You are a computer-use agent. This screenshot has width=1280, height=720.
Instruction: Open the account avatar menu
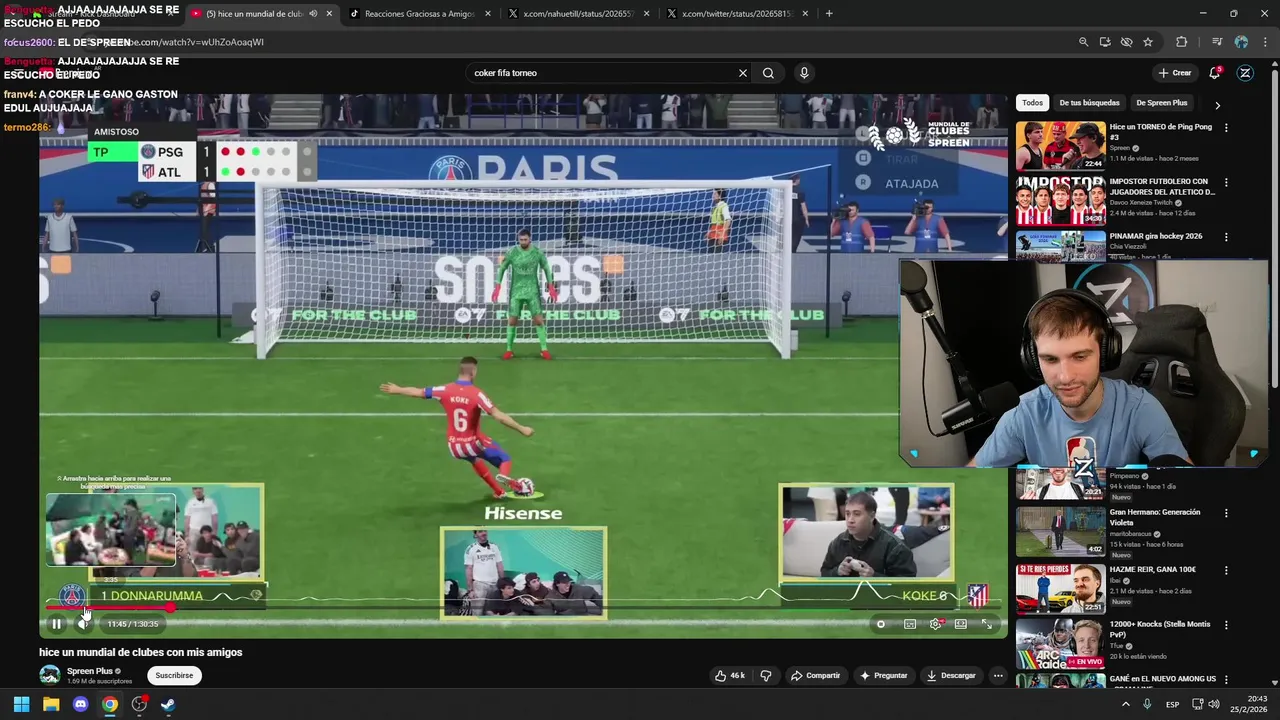pyautogui.click(x=1245, y=73)
